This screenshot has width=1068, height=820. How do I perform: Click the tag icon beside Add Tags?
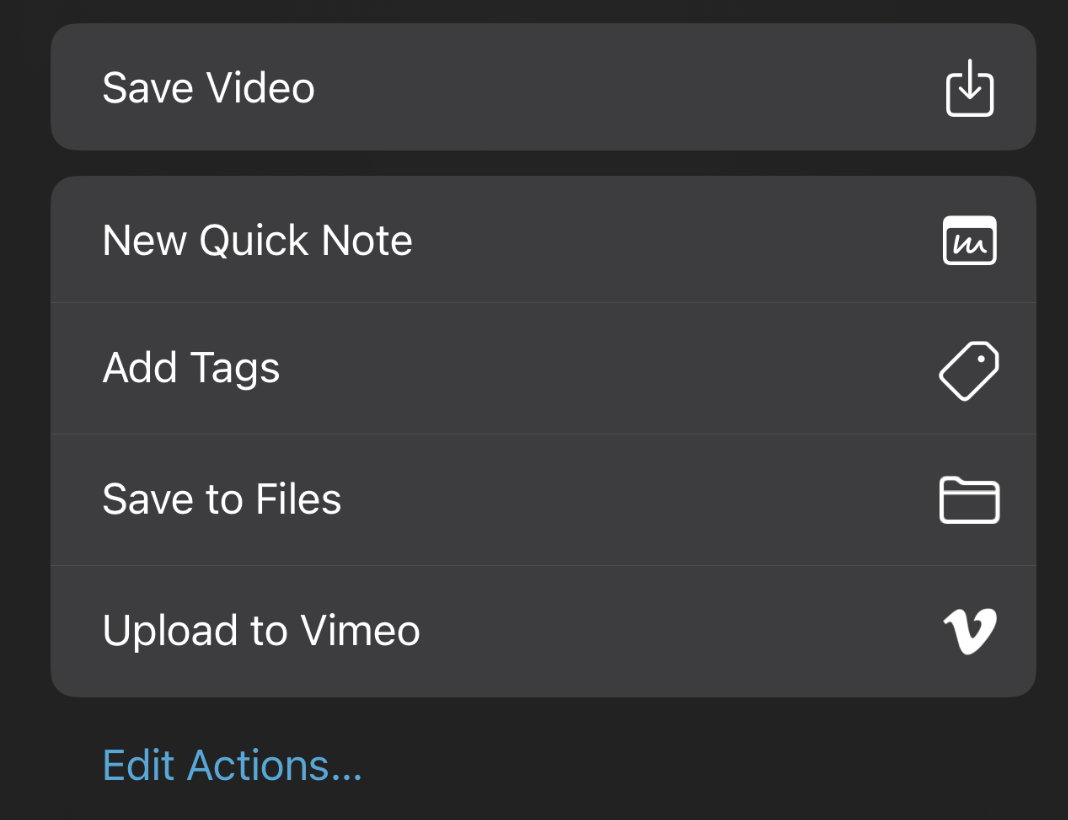tap(969, 370)
